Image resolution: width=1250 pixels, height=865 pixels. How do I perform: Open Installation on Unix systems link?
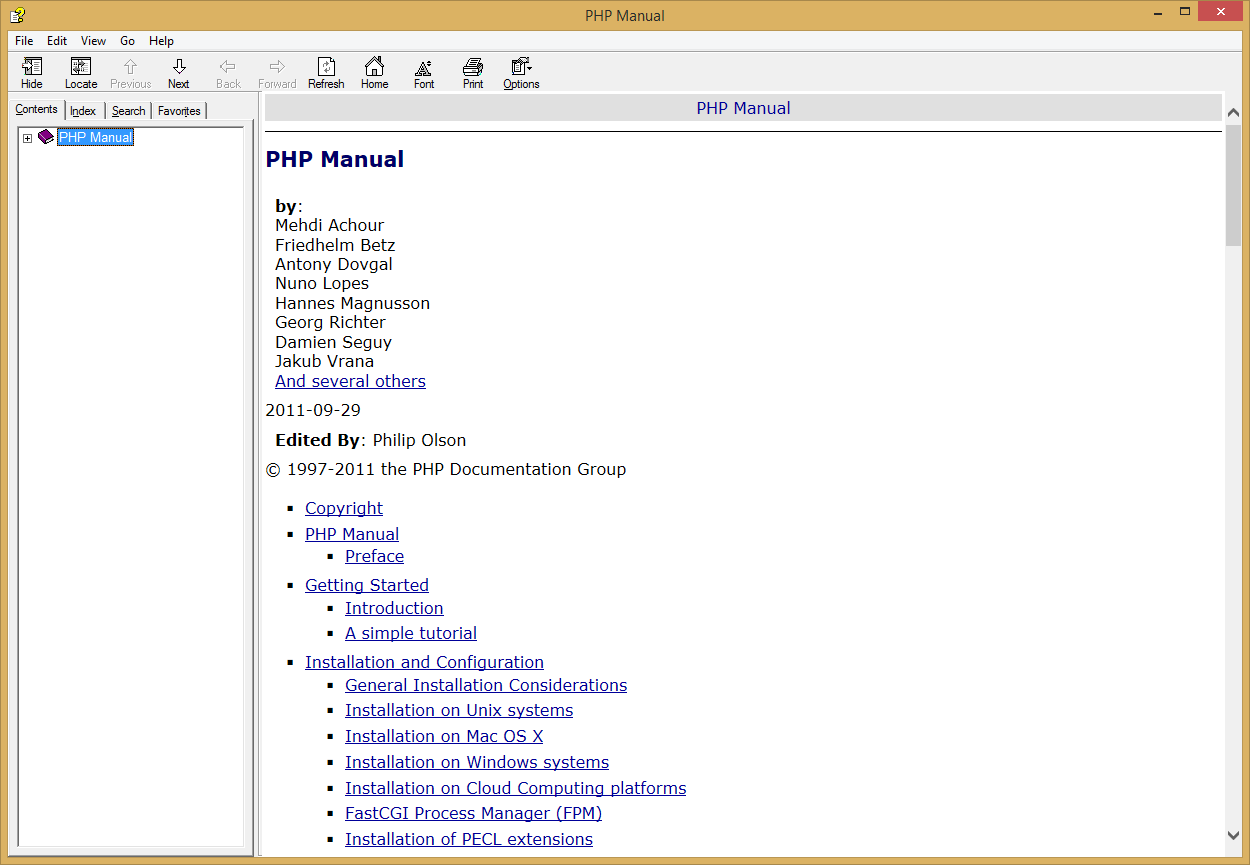pos(459,710)
